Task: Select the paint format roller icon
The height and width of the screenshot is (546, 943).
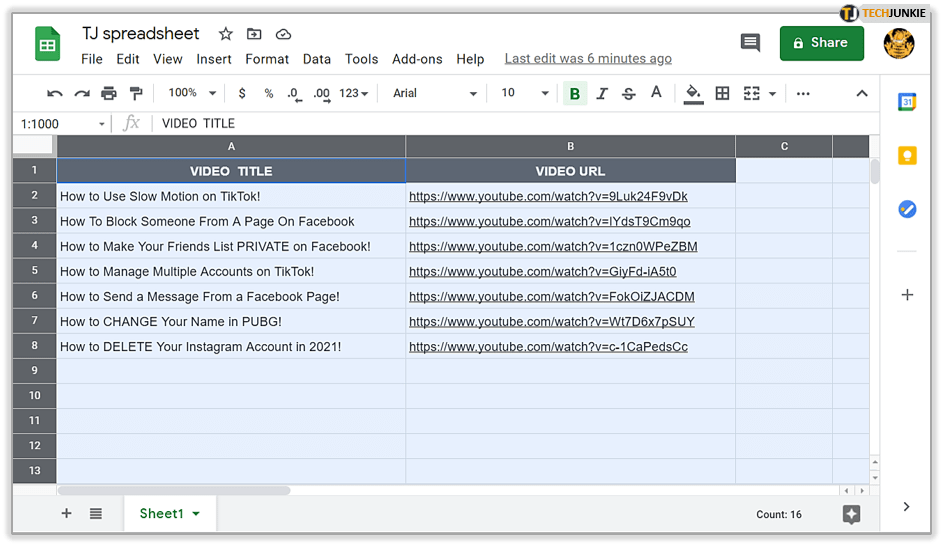Action: 136,94
